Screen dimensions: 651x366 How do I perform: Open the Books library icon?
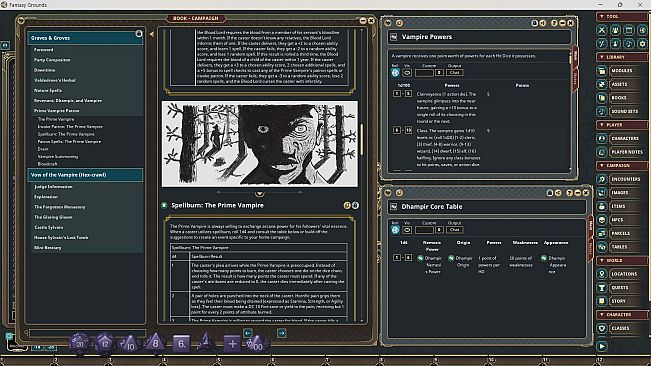point(602,98)
